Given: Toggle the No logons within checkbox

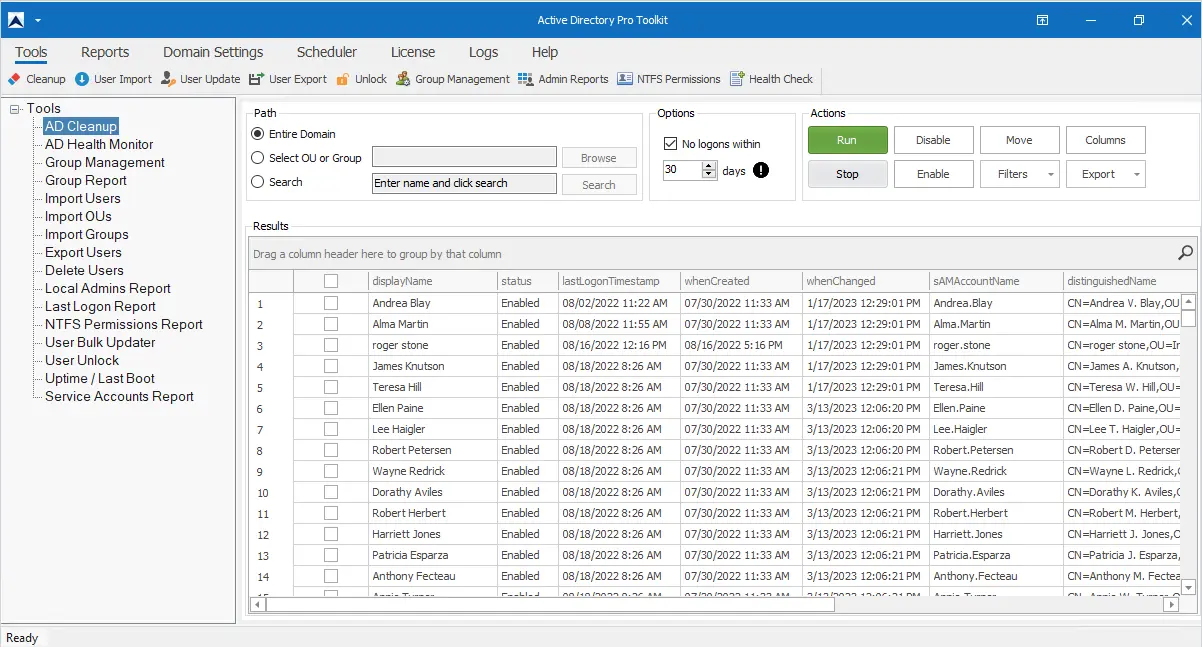Looking at the screenshot, I should click(x=671, y=144).
